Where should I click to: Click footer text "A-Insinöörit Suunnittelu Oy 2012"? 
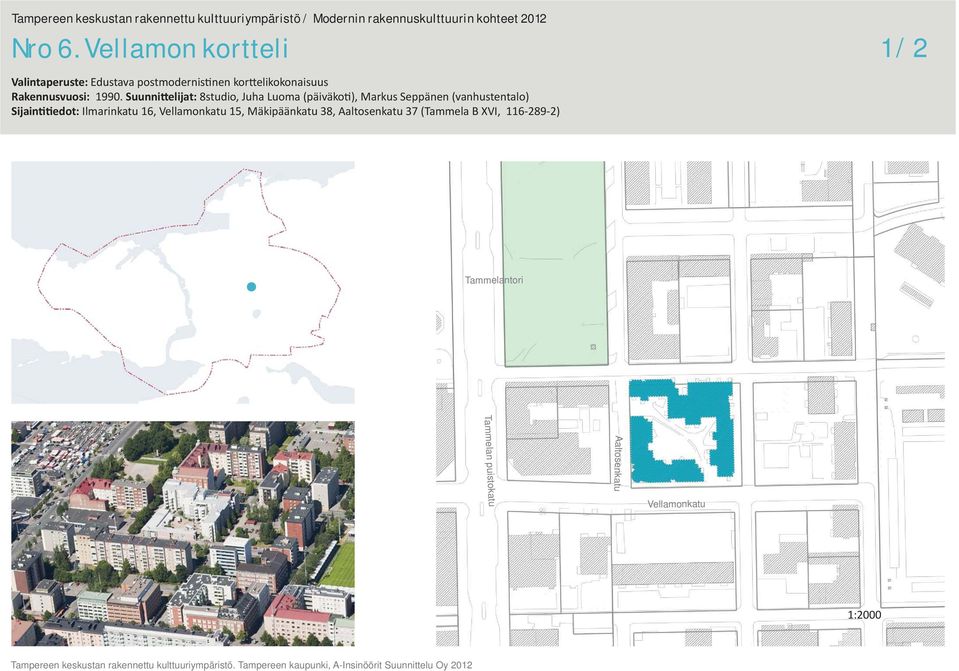402,665
